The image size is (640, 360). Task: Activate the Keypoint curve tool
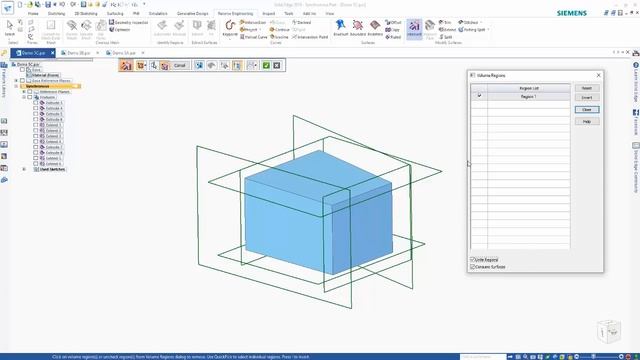coord(230,29)
